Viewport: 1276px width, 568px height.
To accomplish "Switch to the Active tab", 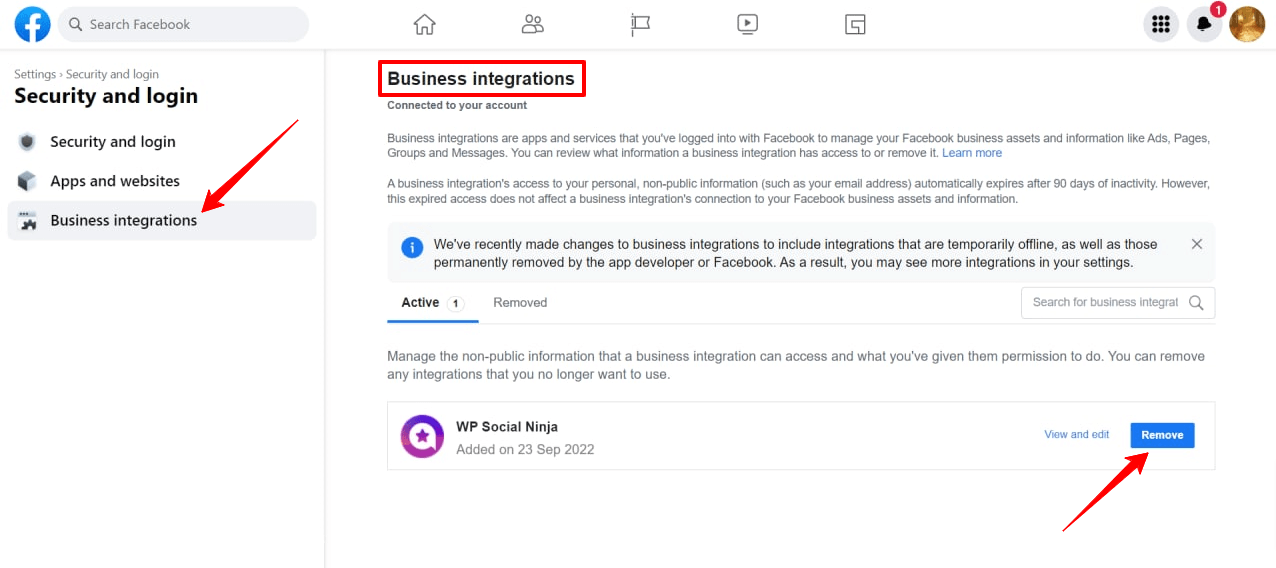I will 421,303.
